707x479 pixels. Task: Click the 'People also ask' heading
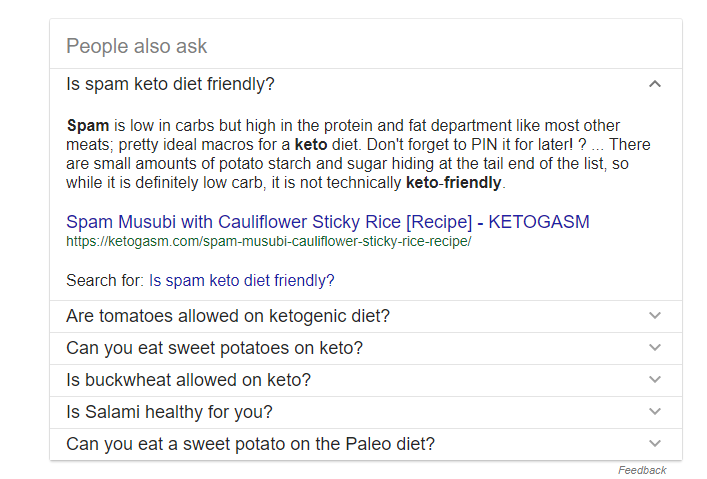[137, 46]
